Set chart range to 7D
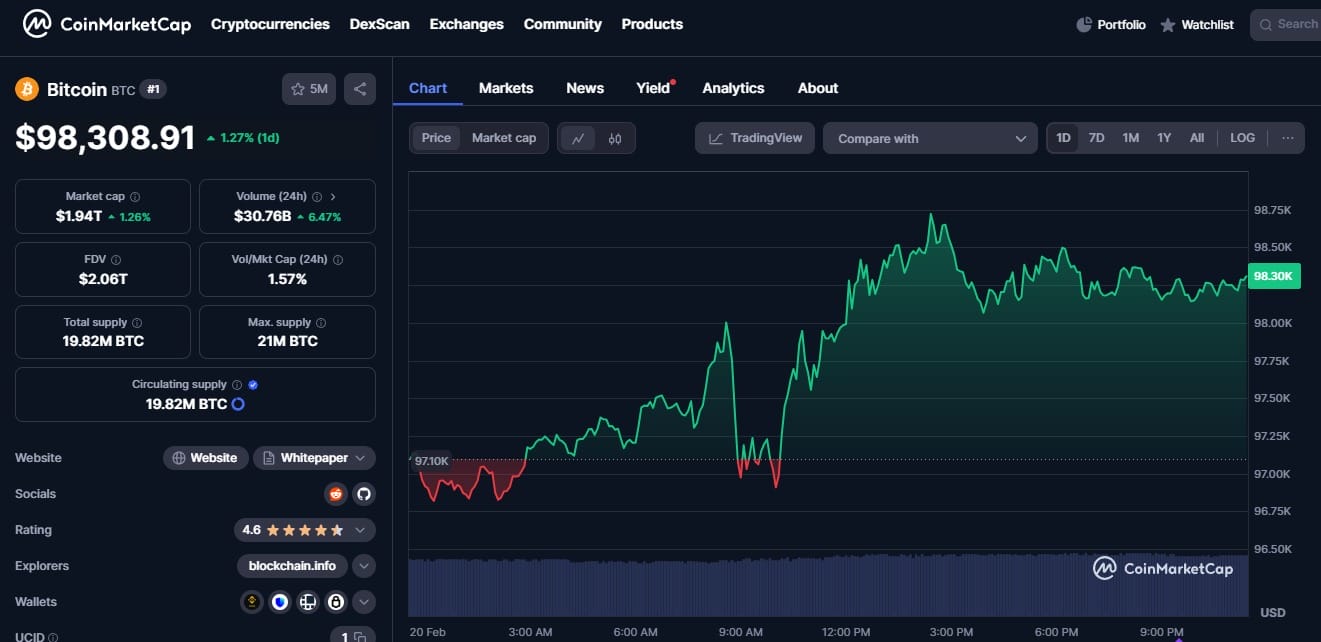 (1097, 138)
